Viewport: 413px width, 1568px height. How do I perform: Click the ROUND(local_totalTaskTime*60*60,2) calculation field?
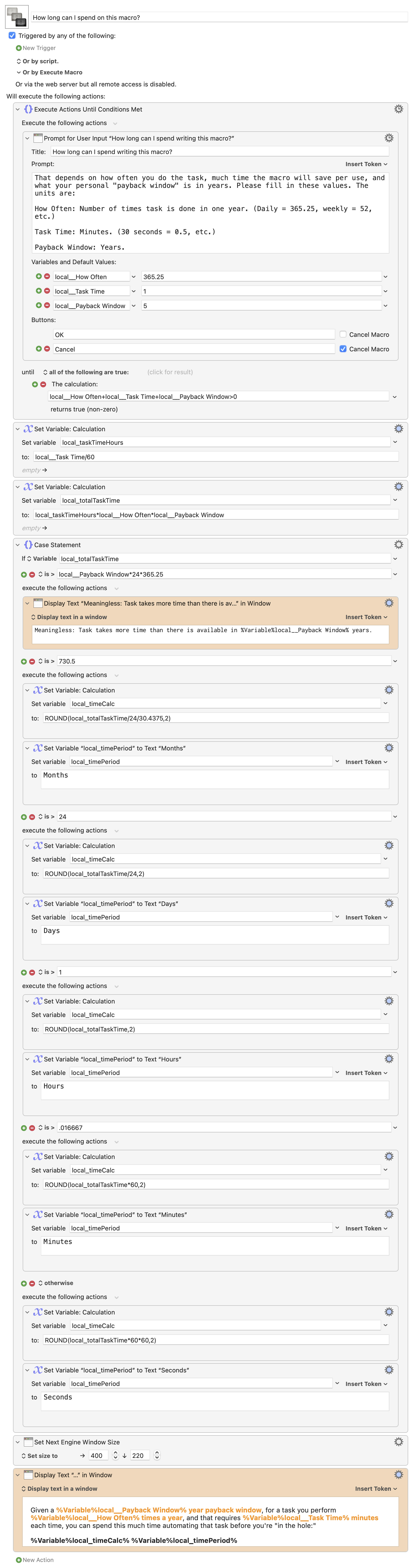[215, 1340]
